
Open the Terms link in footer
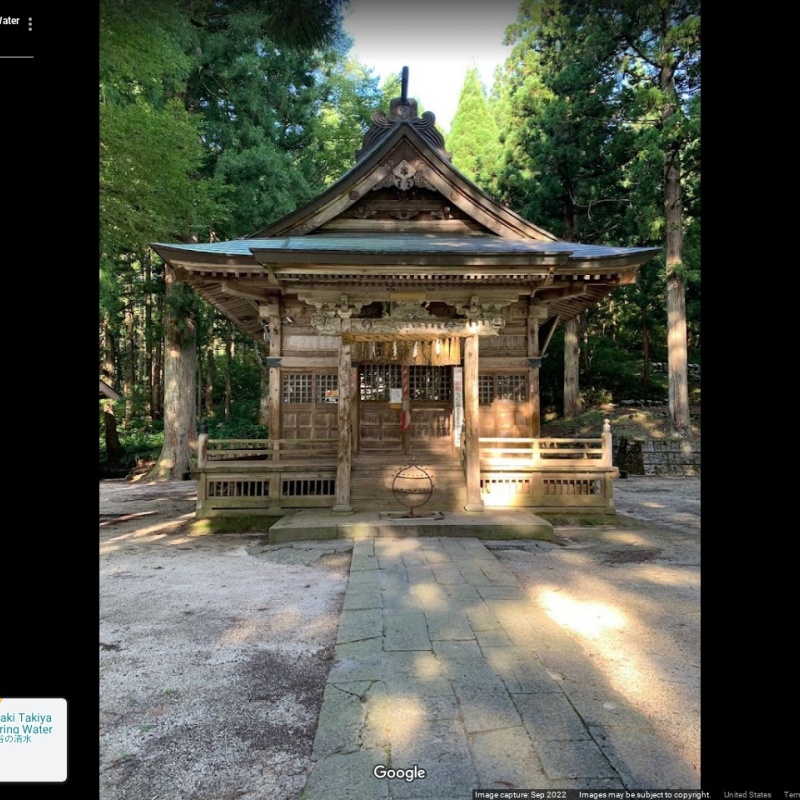coord(791,795)
